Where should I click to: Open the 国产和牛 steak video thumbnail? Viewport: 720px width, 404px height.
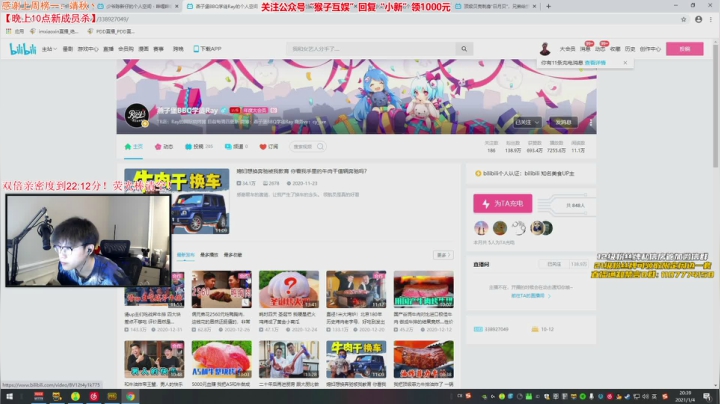[424, 289]
